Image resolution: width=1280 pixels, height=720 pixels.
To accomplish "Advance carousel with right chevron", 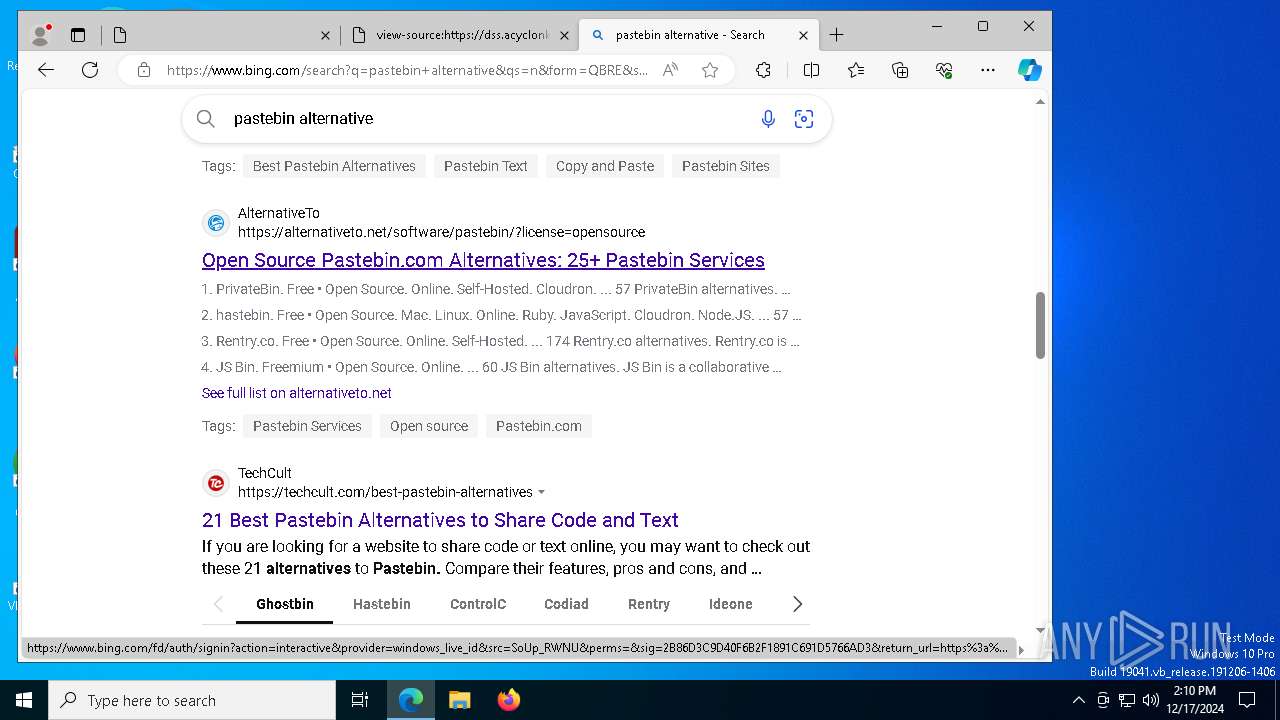I will point(797,604).
